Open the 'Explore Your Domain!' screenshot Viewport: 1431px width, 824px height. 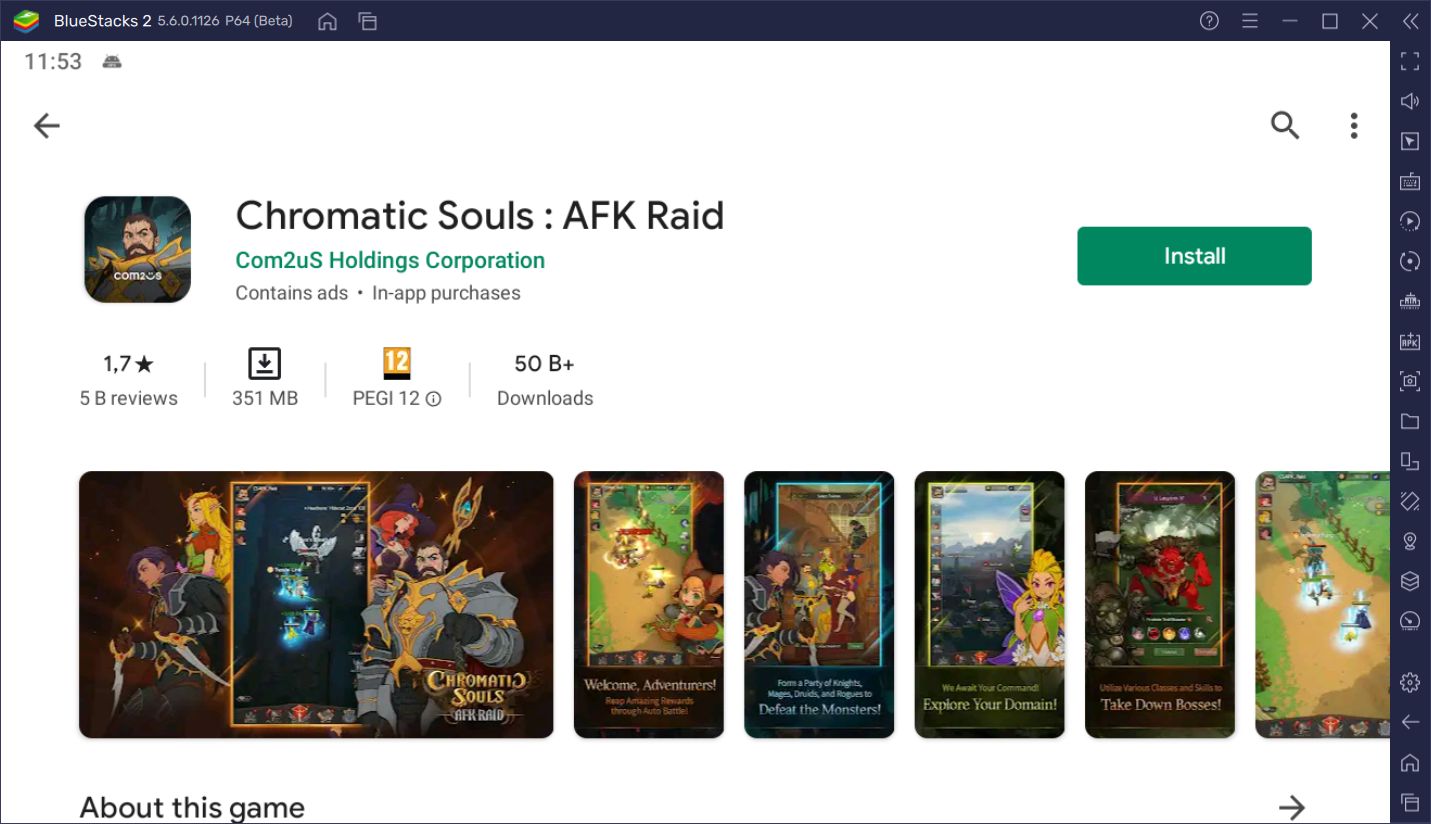[x=990, y=605]
